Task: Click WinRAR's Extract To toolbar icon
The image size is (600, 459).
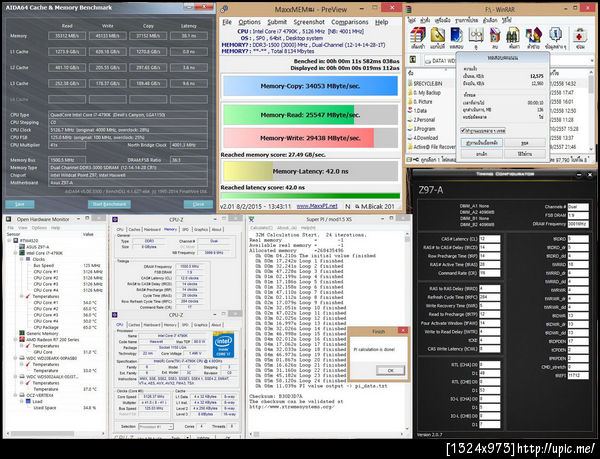Action: [x=435, y=36]
